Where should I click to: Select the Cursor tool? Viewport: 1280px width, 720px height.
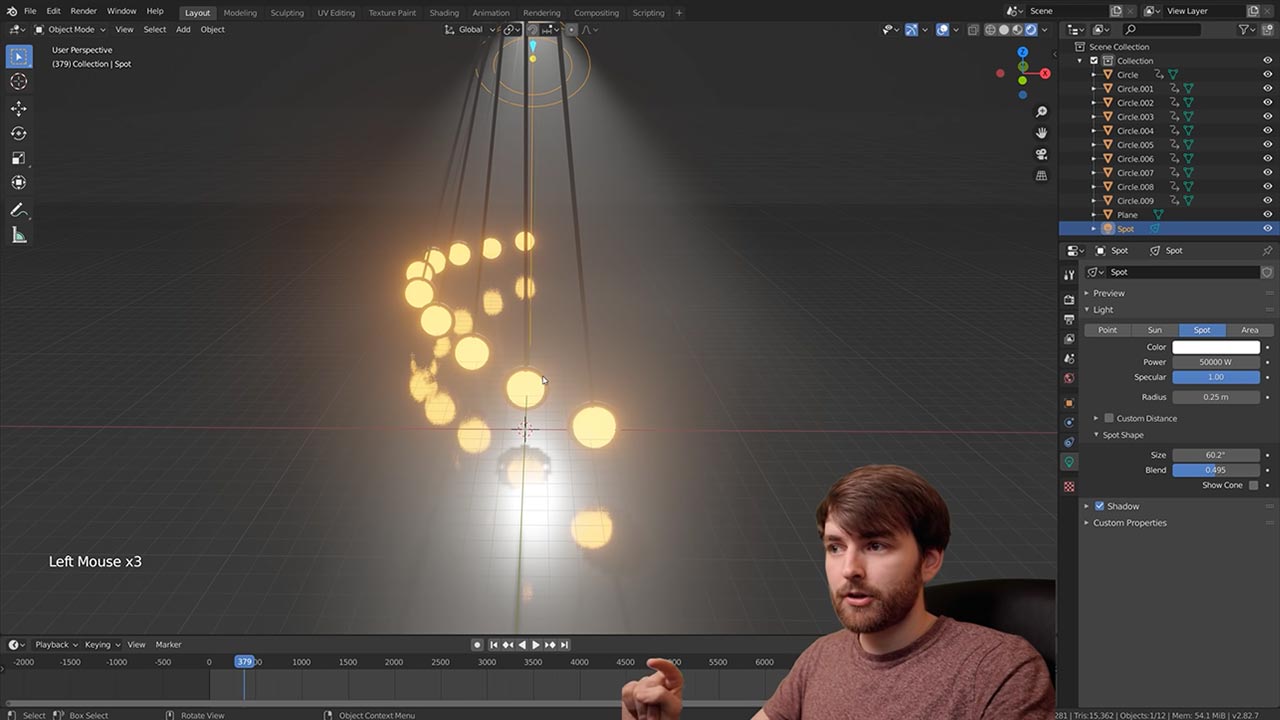(19, 81)
